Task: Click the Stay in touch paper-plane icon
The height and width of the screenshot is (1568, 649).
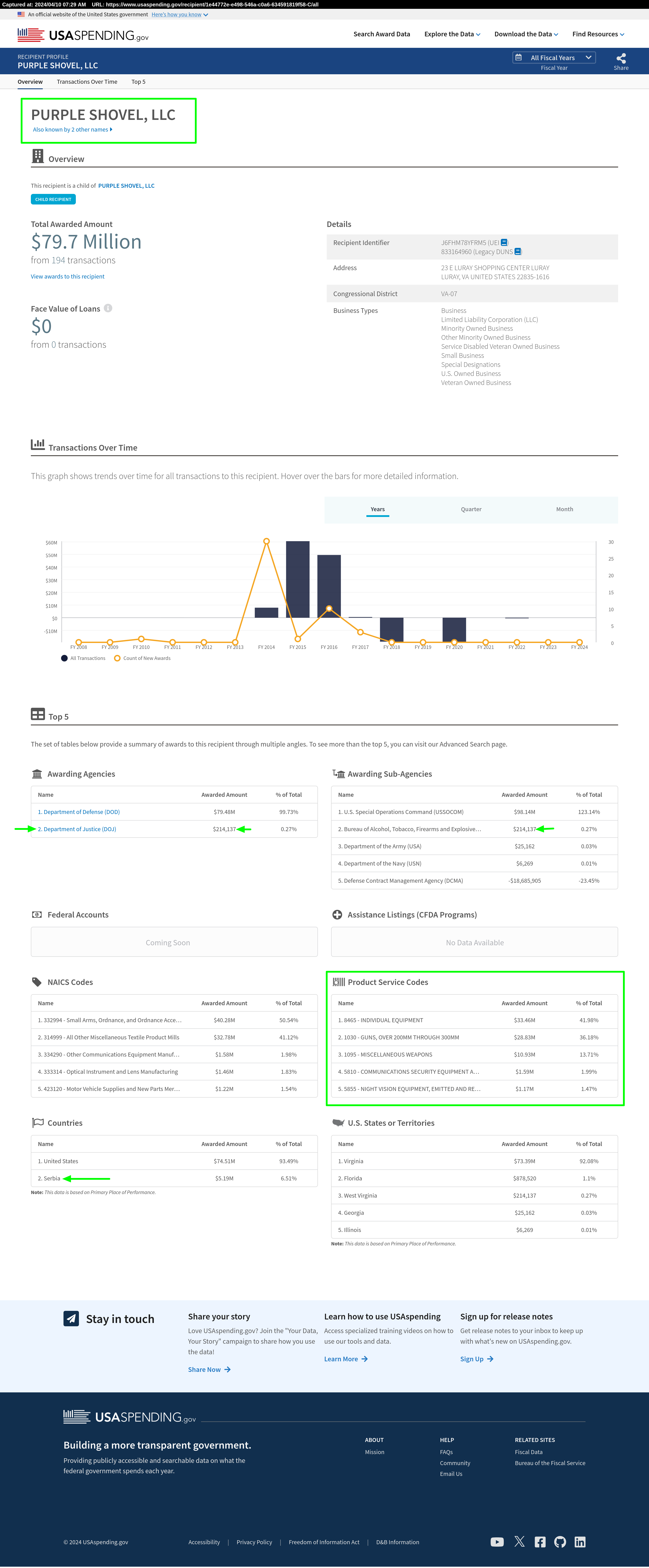Action: click(x=71, y=1318)
